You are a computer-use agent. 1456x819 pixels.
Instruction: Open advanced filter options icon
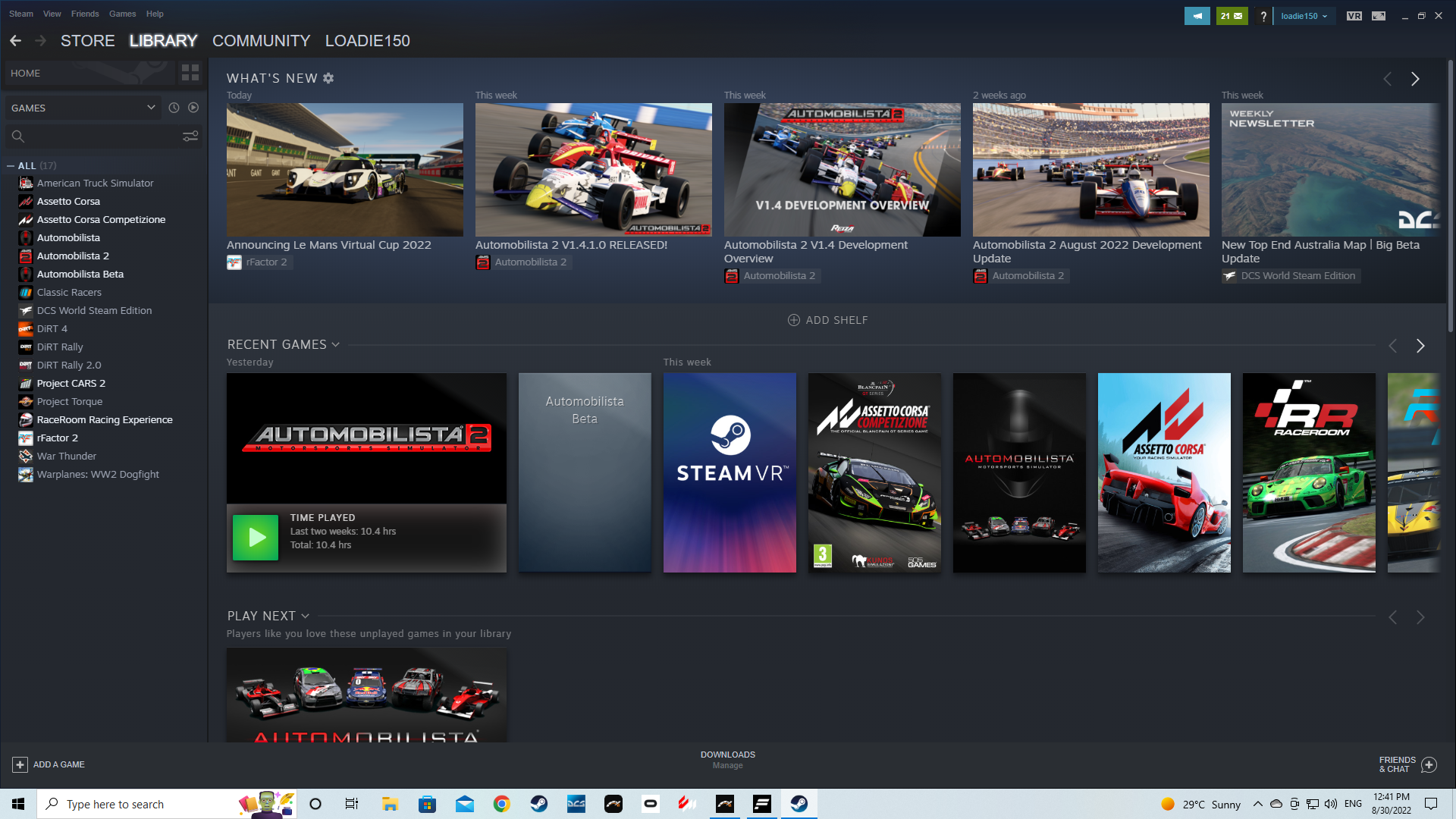point(190,136)
